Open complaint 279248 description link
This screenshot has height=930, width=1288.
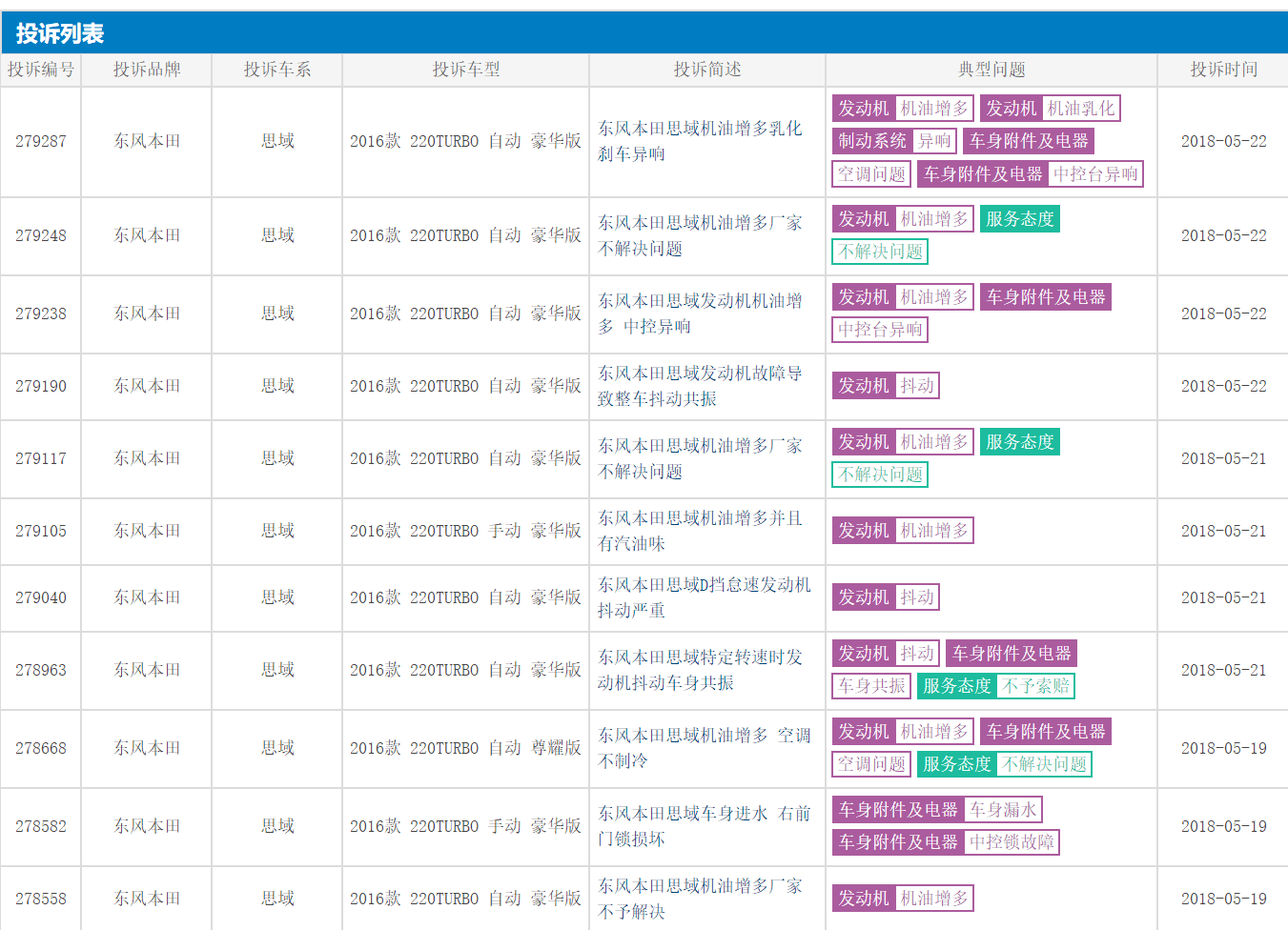pos(700,235)
